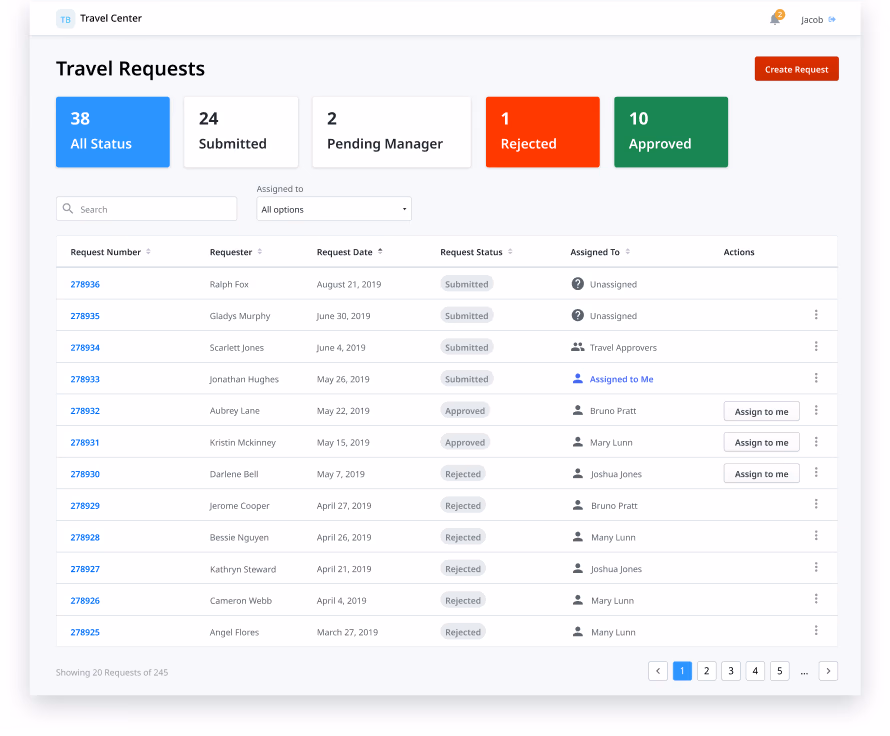
Task: Click the TB Travel Center logo
Action: pos(66,19)
